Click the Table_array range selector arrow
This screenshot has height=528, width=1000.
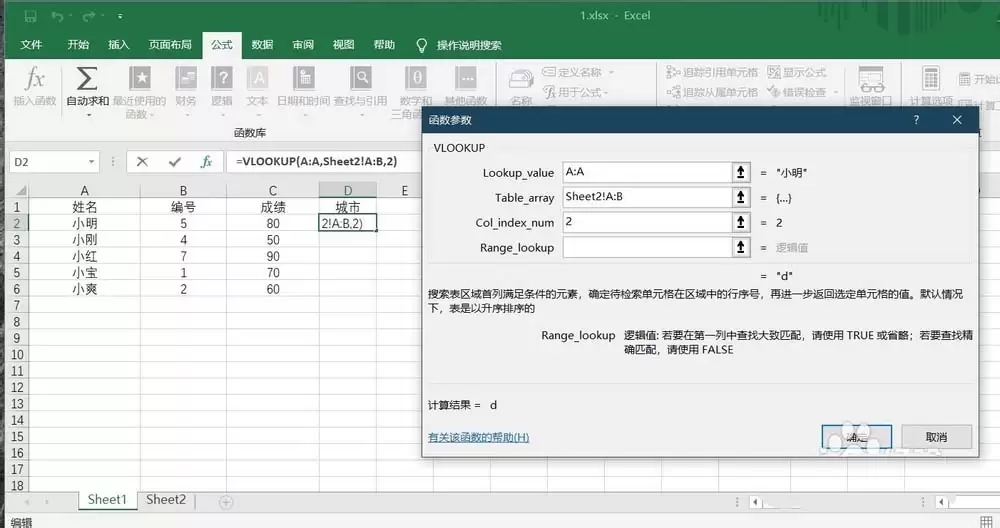click(740, 197)
